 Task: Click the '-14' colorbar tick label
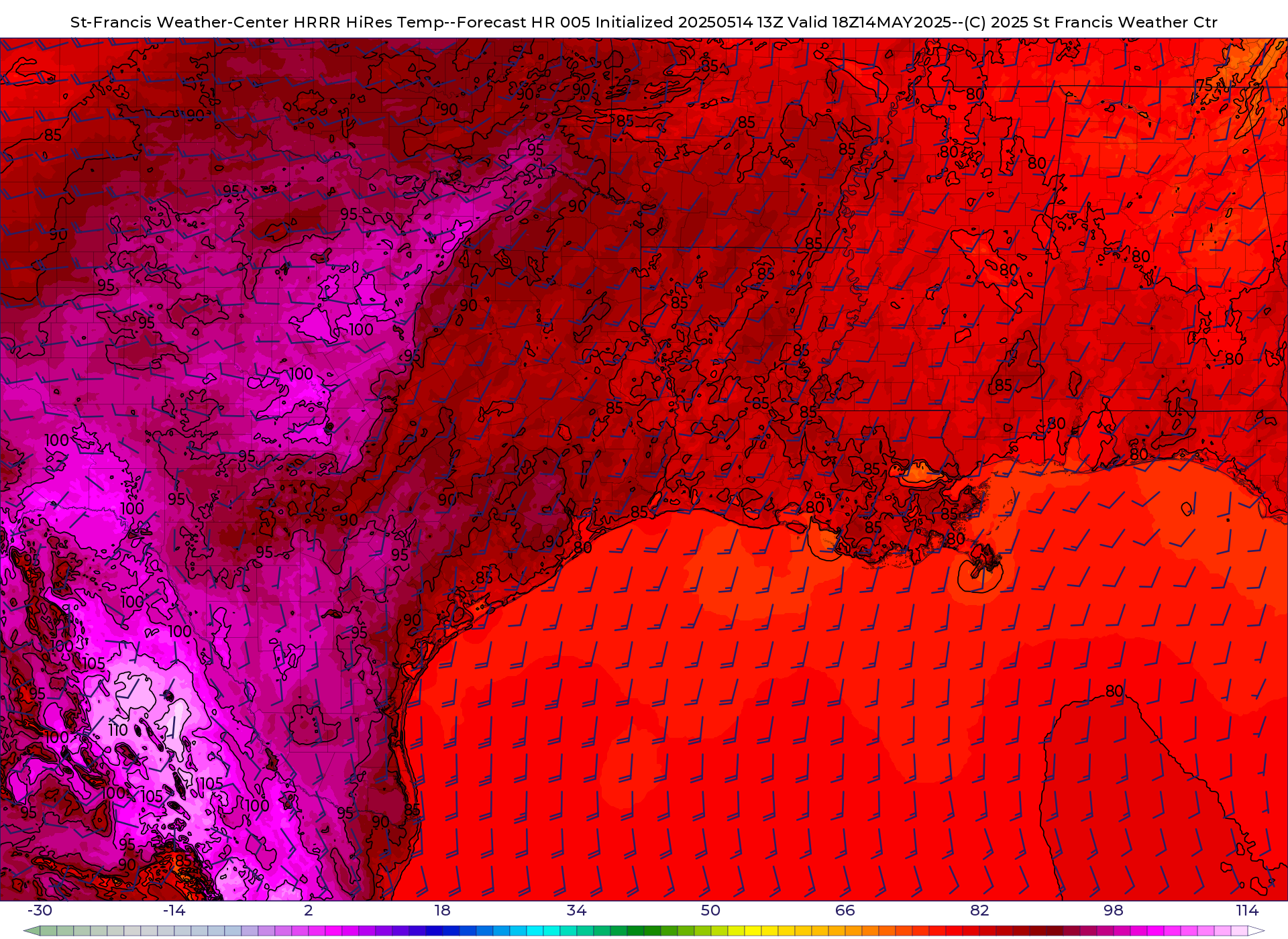tap(174, 910)
